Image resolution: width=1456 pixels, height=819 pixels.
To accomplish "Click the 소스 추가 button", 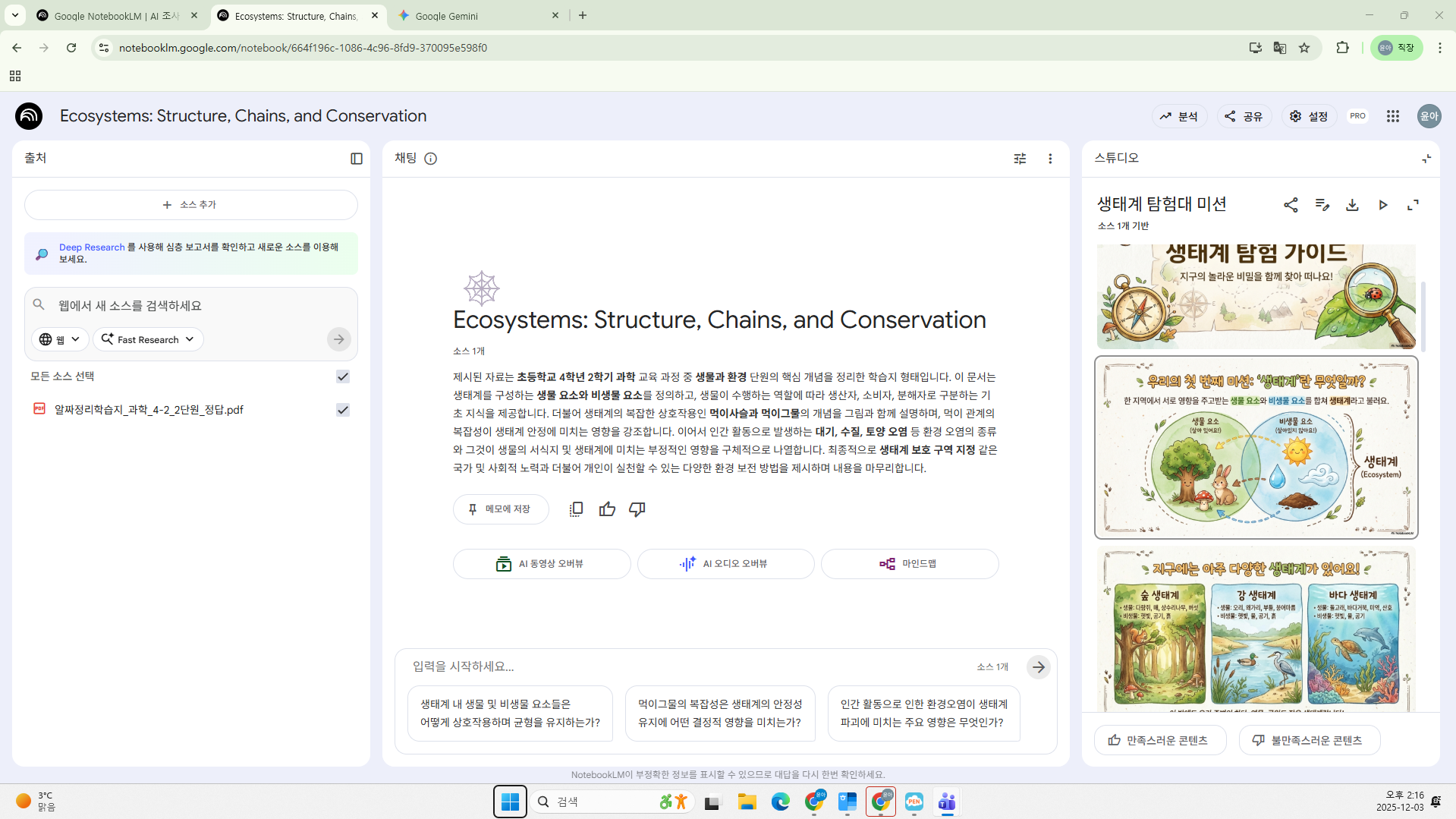I will (190, 204).
